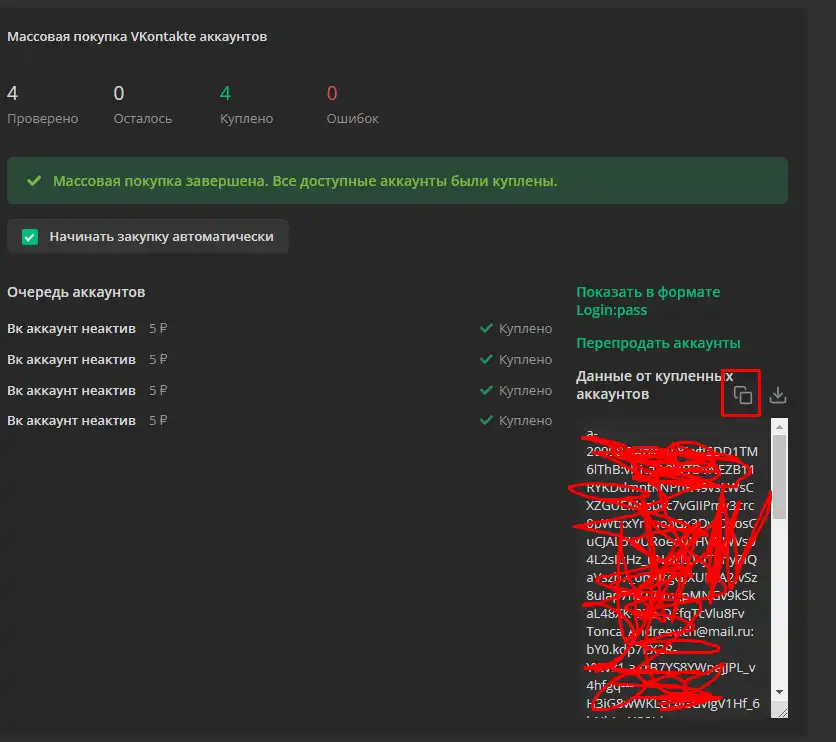Click the green checkmark of the first Куплено row
The height and width of the screenshot is (742, 836).
(x=486, y=328)
